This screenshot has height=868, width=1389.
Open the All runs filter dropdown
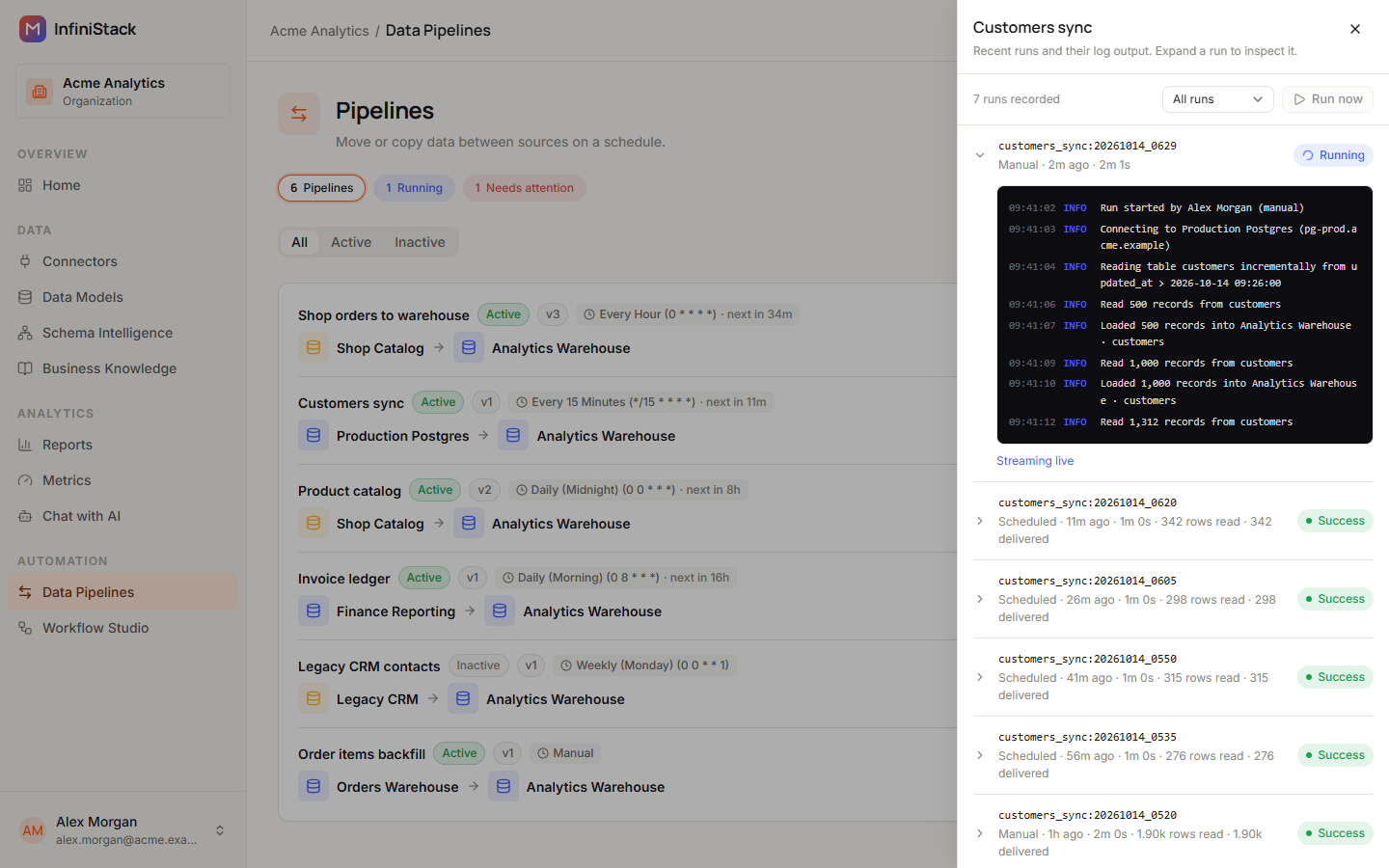(x=1217, y=99)
